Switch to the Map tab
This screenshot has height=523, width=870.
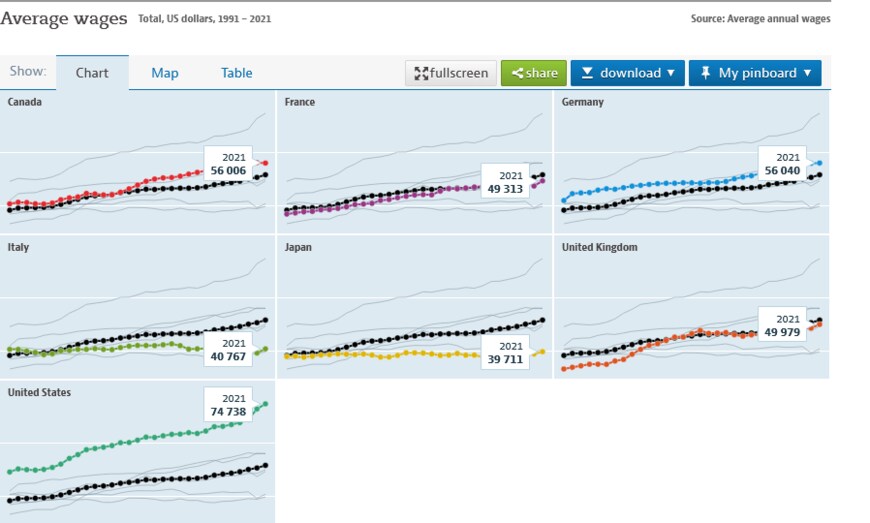[x=165, y=73]
